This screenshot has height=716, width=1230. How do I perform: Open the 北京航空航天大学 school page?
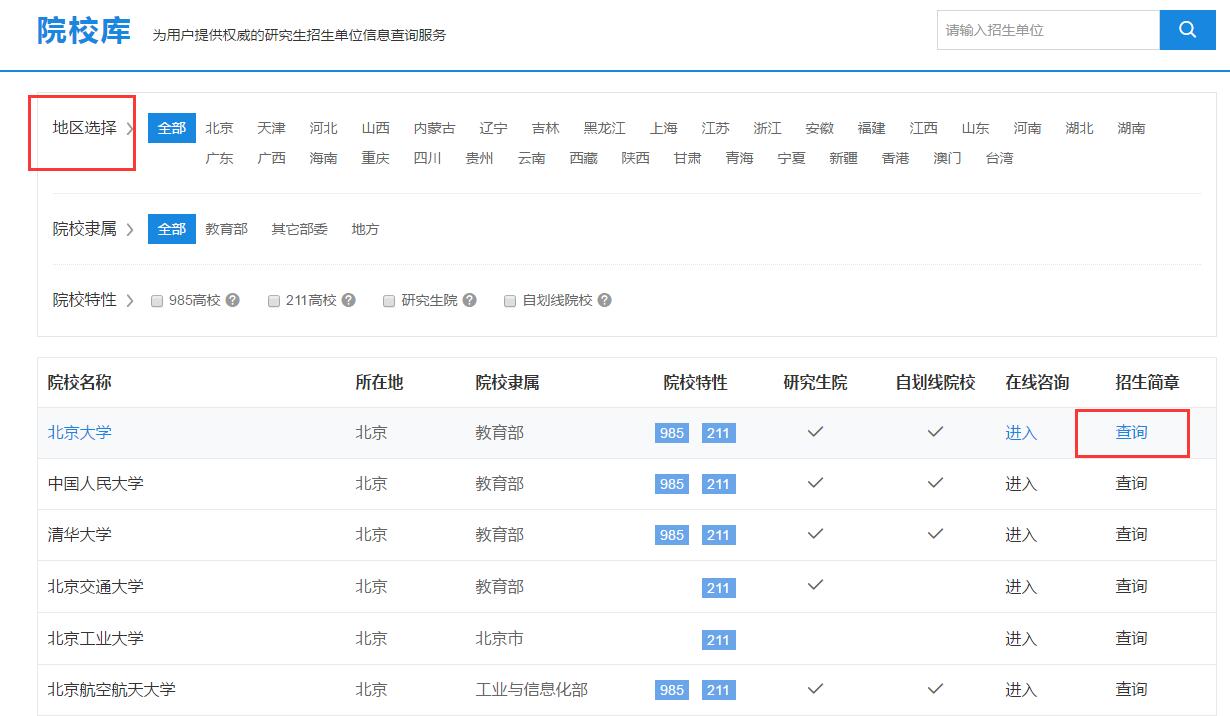112,690
